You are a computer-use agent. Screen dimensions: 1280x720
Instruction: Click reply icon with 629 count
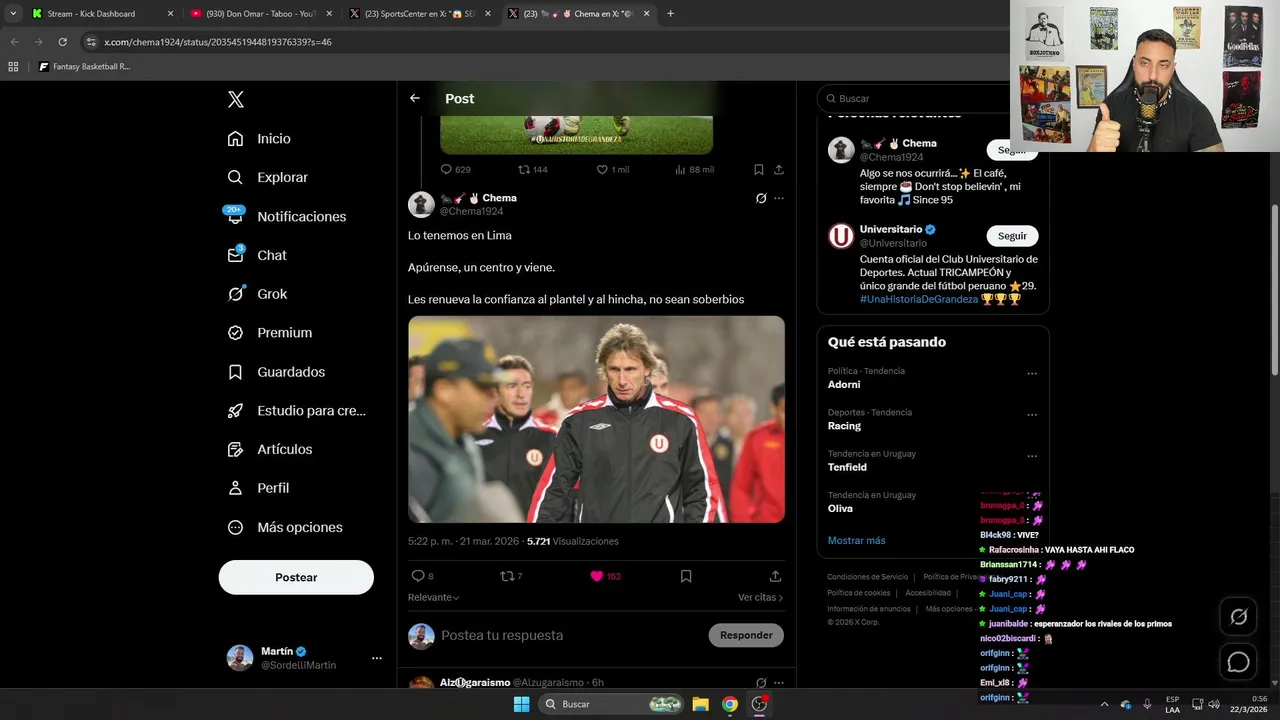tap(446, 170)
